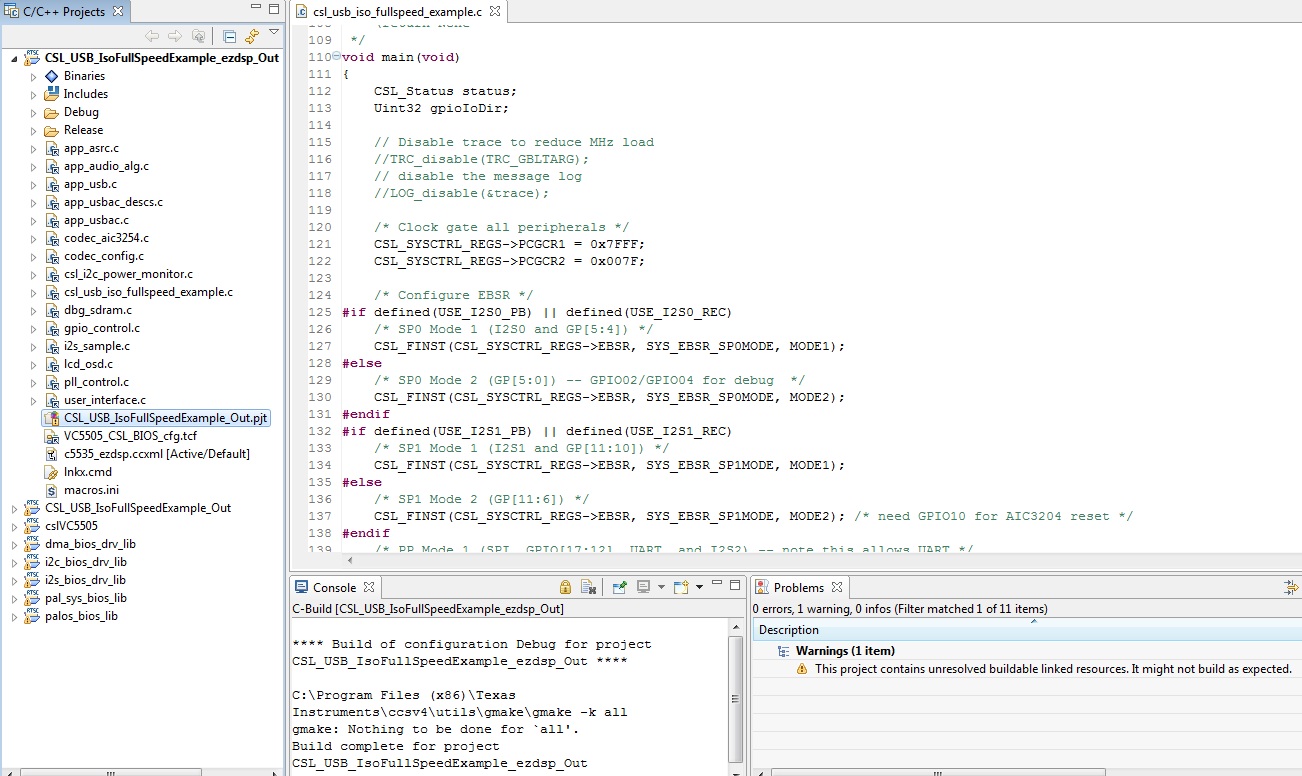Collapse the Warnings (1 item) group

(783, 651)
